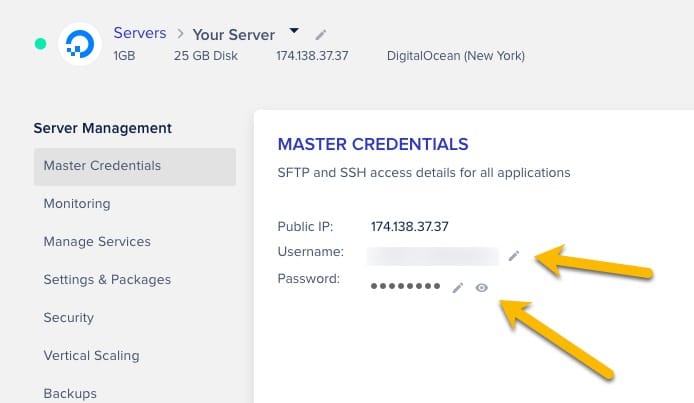The height and width of the screenshot is (403, 694).
Task: Click the server IP in the header
Action: tap(312, 56)
